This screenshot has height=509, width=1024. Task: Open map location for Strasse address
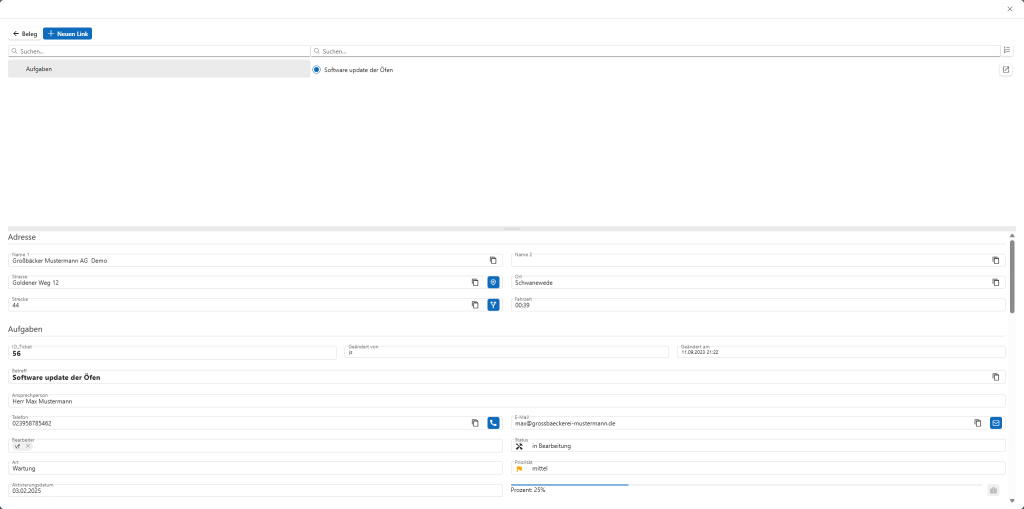coord(493,282)
